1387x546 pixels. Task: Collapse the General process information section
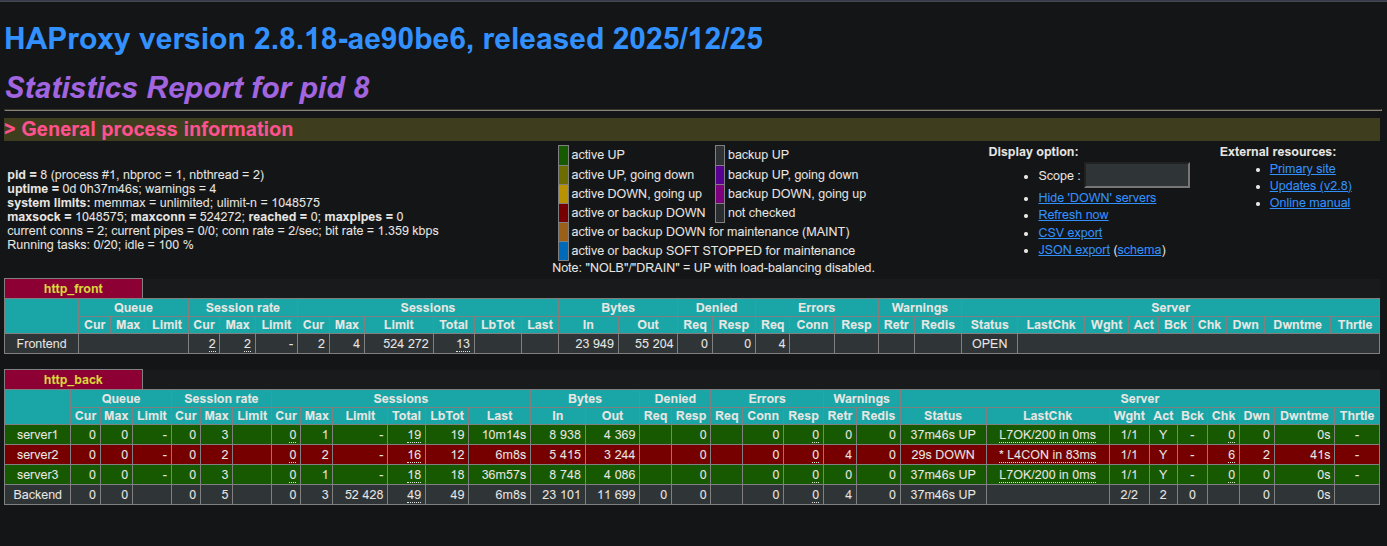click(x=148, y=129)
